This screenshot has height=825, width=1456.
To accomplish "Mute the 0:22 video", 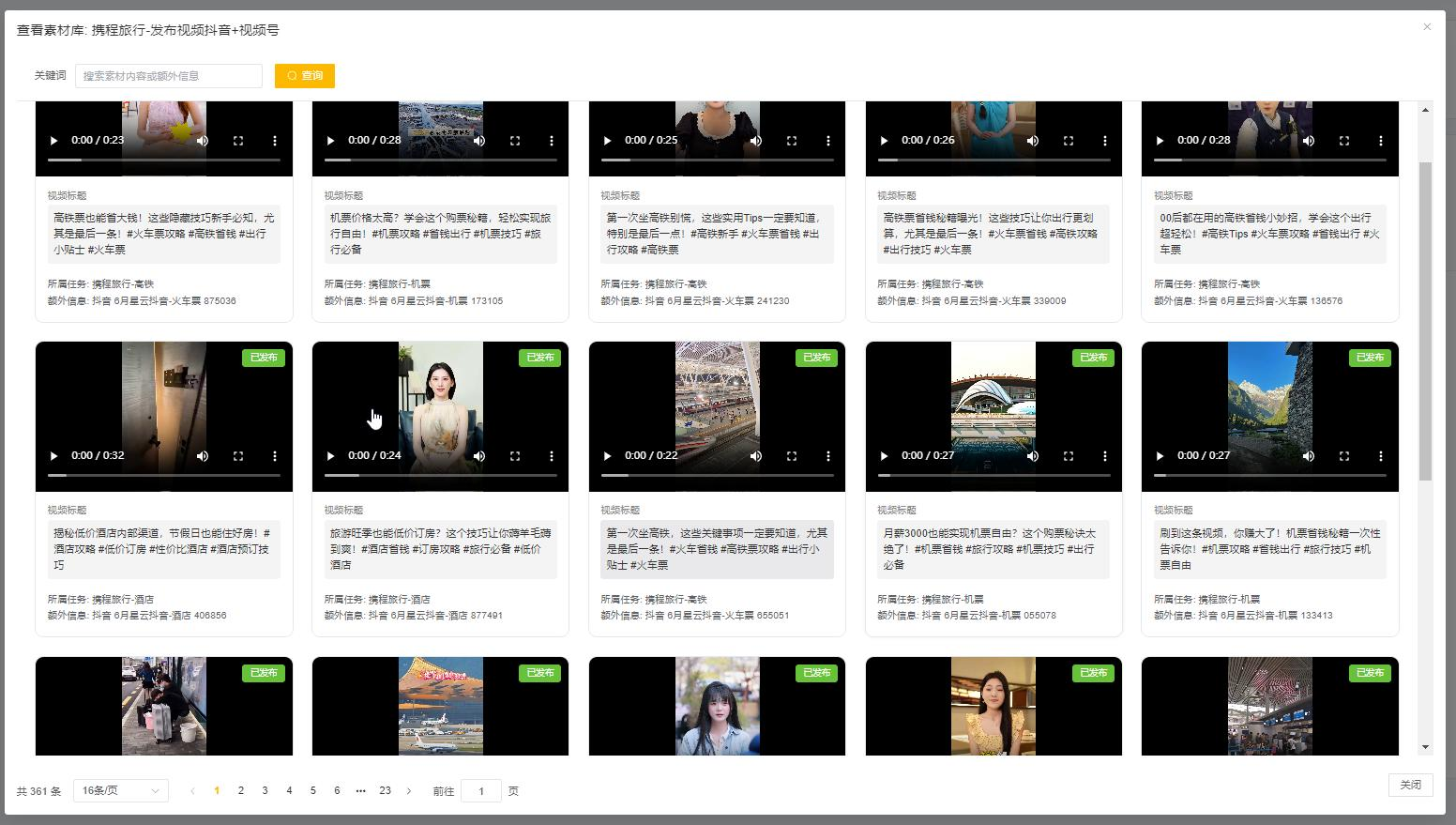I will [x=756, y=456].
